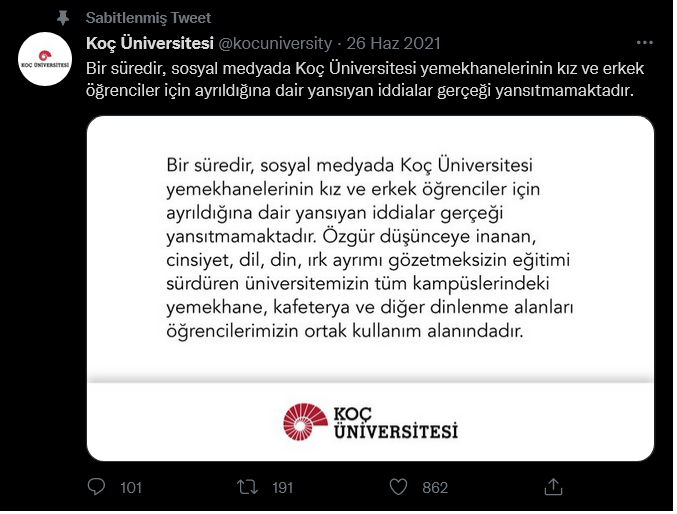Open Koç Üniversitesi profile avatar
677x514 pixels.
coord(46,60)
